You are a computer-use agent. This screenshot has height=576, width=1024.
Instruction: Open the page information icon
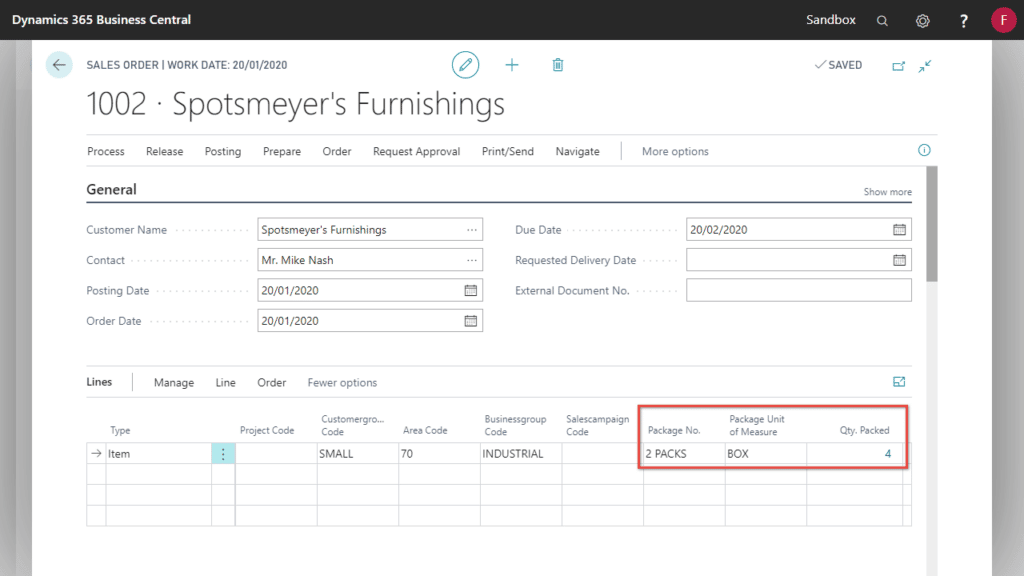click(924, 149)
